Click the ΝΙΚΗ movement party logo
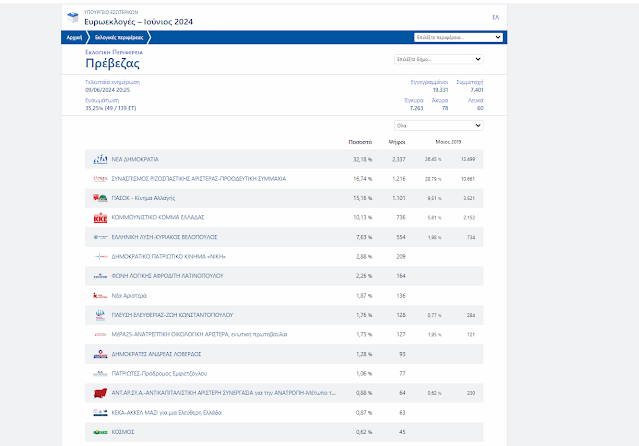The image size is (639, 446). point(100,256)
